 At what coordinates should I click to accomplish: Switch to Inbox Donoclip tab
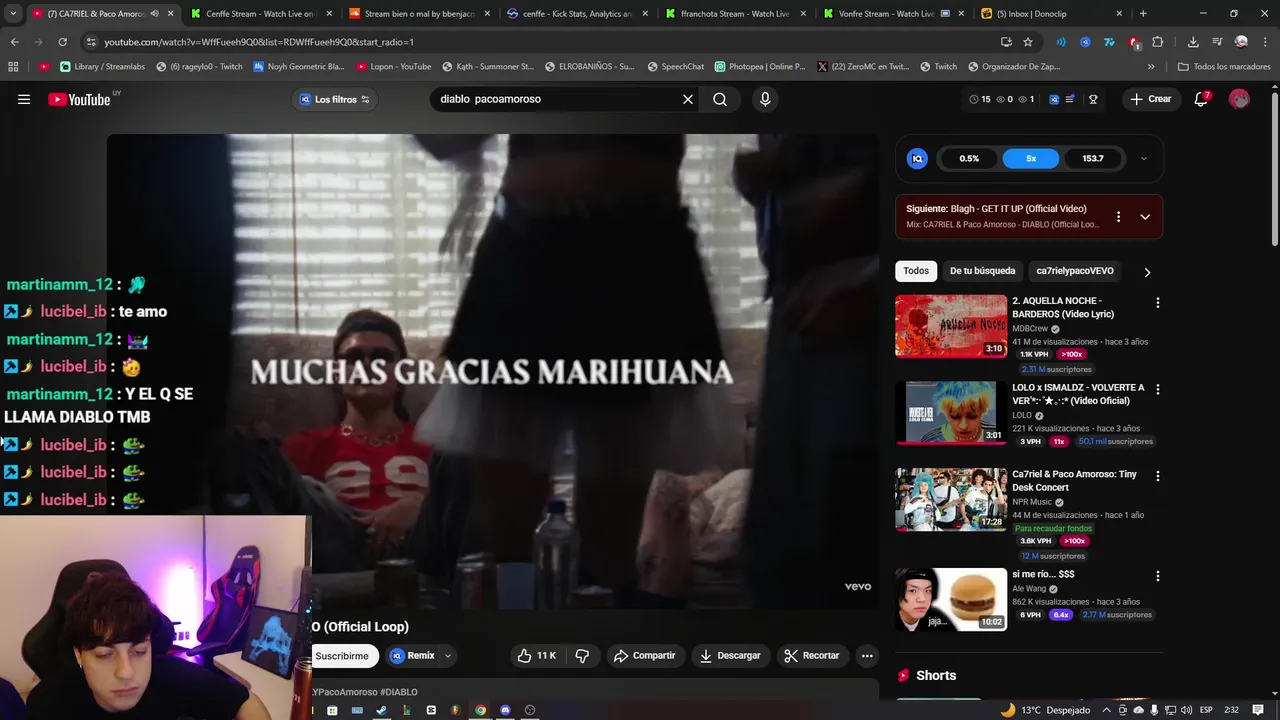[x=1050, y=14]
